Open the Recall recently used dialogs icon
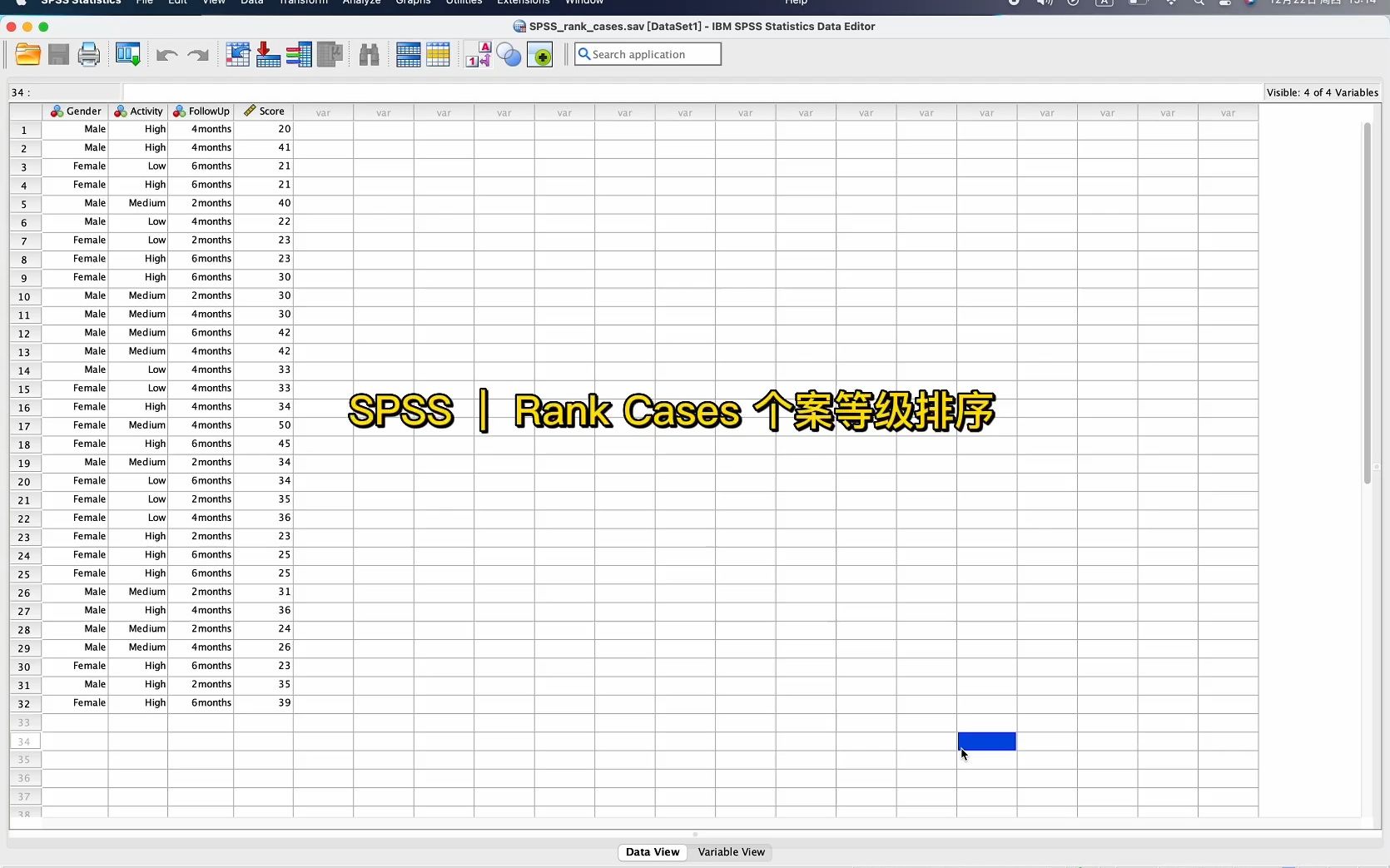 [127, 55]
